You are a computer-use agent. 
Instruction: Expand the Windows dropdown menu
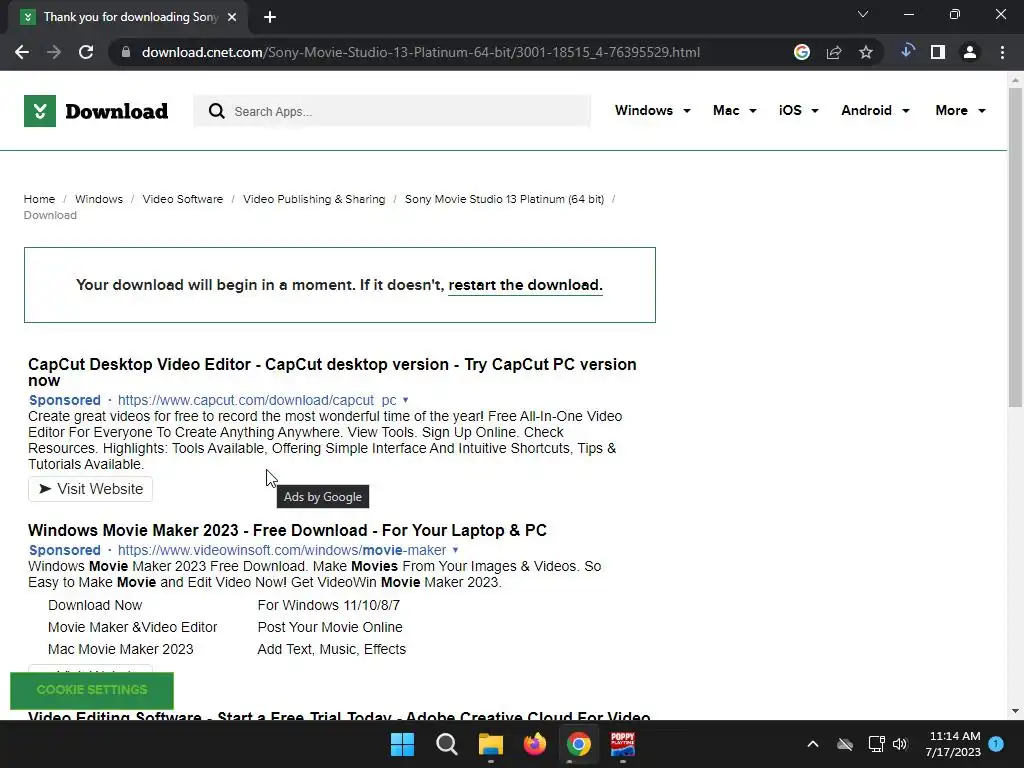click(x=652, y=110)
